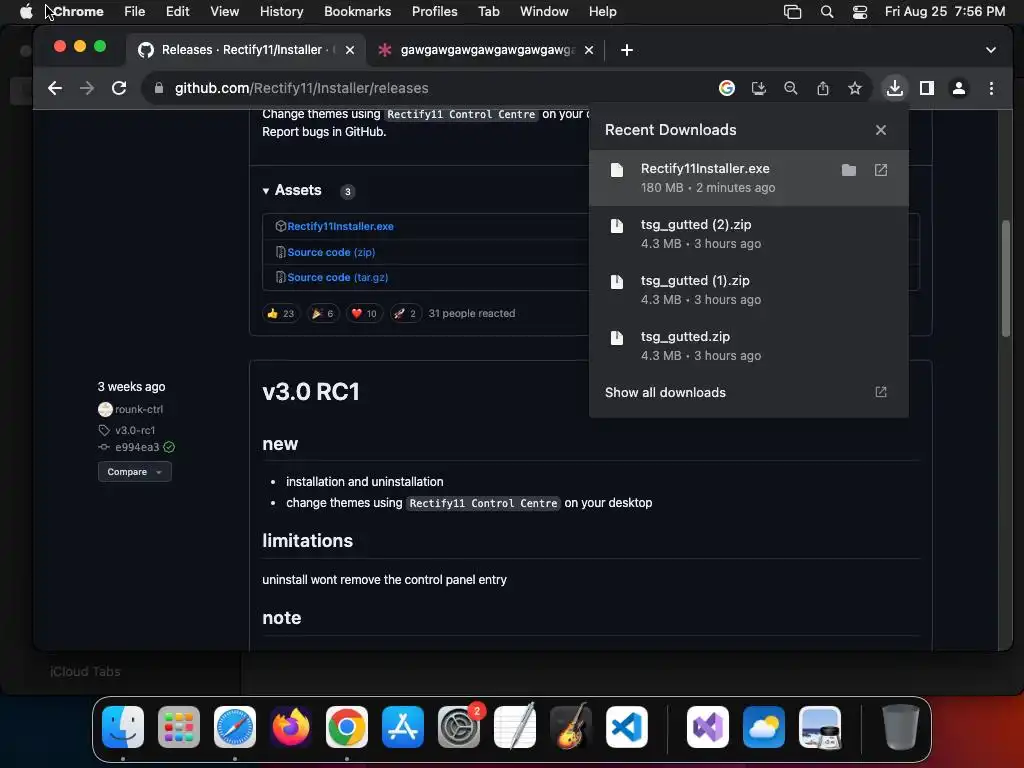
Task: Close the Recent Downloads popup
Action: click(881, 130)
